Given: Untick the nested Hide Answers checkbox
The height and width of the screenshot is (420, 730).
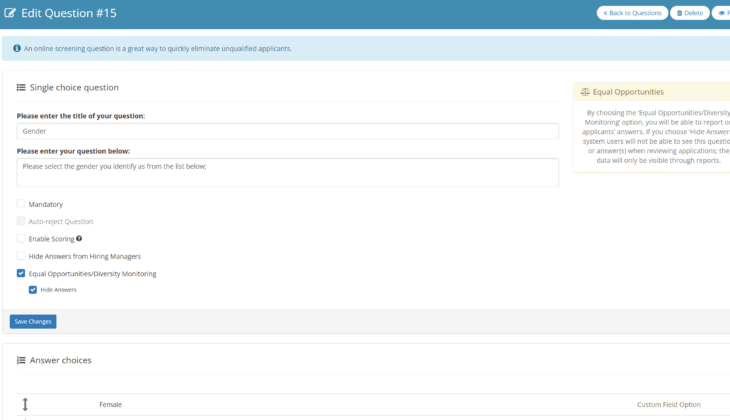Looking at the screenshot, I should click(x=33, y=290).
